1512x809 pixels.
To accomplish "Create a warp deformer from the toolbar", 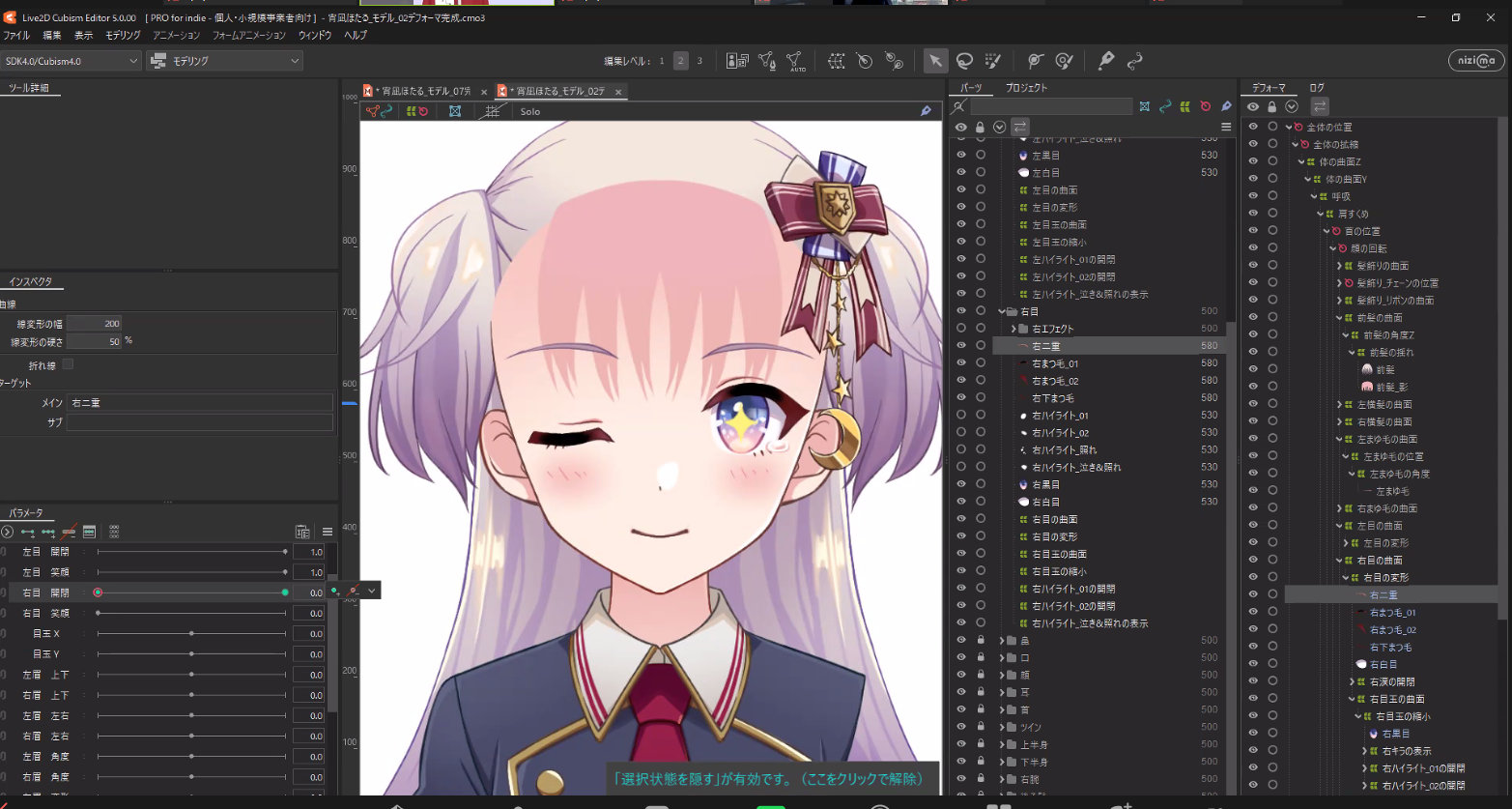I will [837, 61].
